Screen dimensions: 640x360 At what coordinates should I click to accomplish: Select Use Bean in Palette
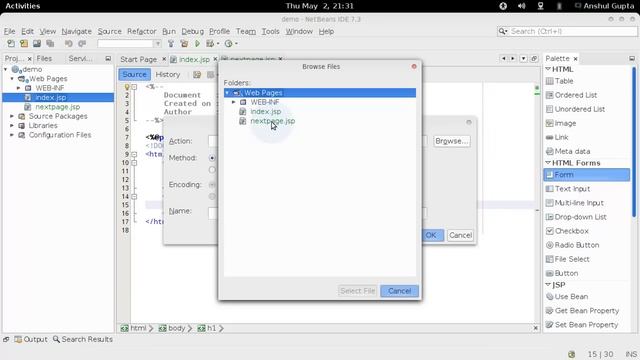coord(571,296)
